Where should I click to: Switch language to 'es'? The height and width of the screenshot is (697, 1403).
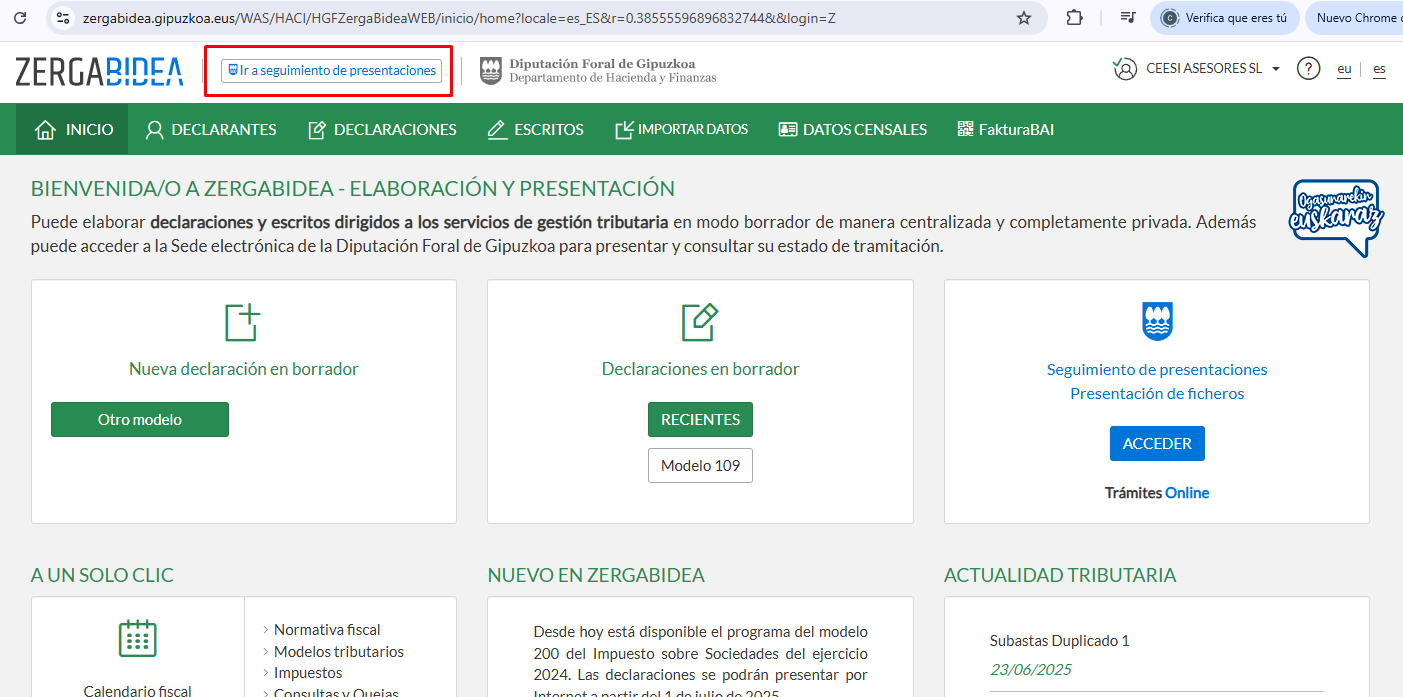pos(1379,69)
